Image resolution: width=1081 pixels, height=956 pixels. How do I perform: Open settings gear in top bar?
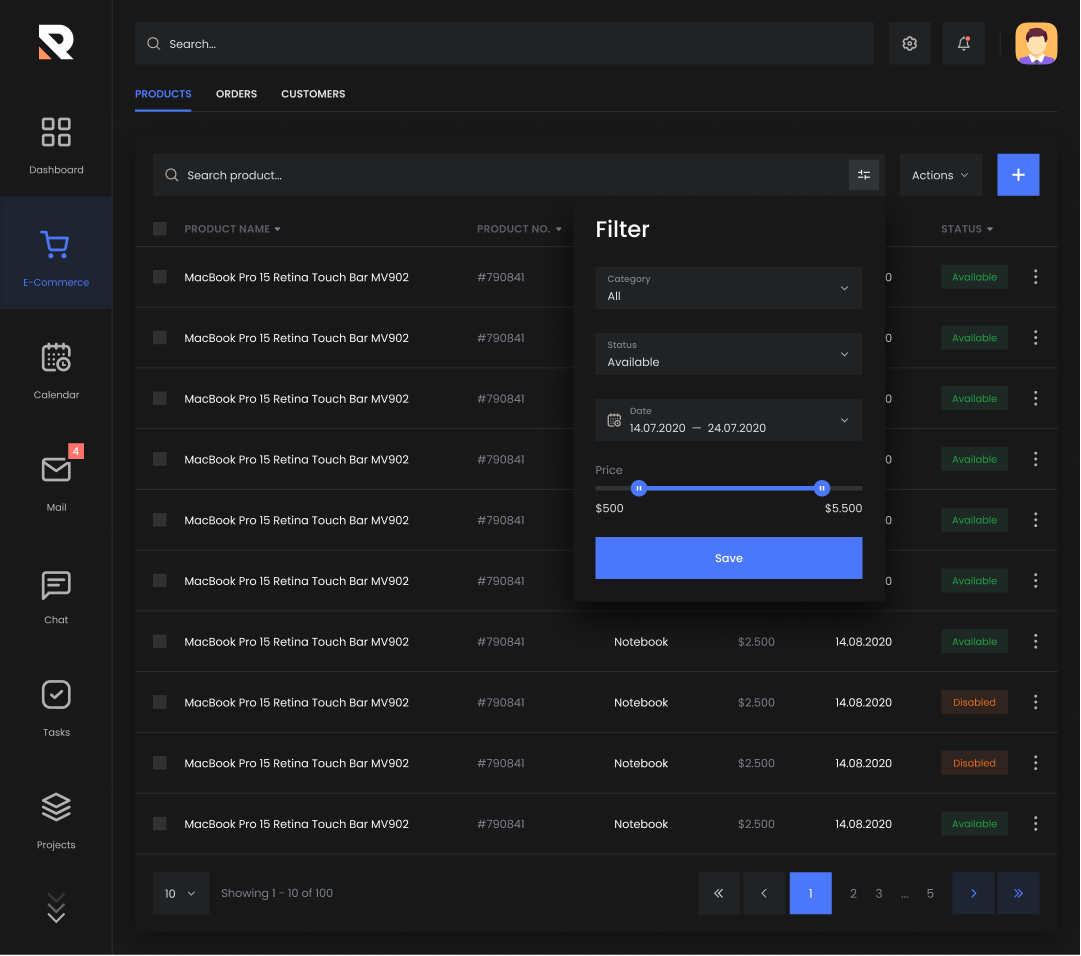click(909, 43)
